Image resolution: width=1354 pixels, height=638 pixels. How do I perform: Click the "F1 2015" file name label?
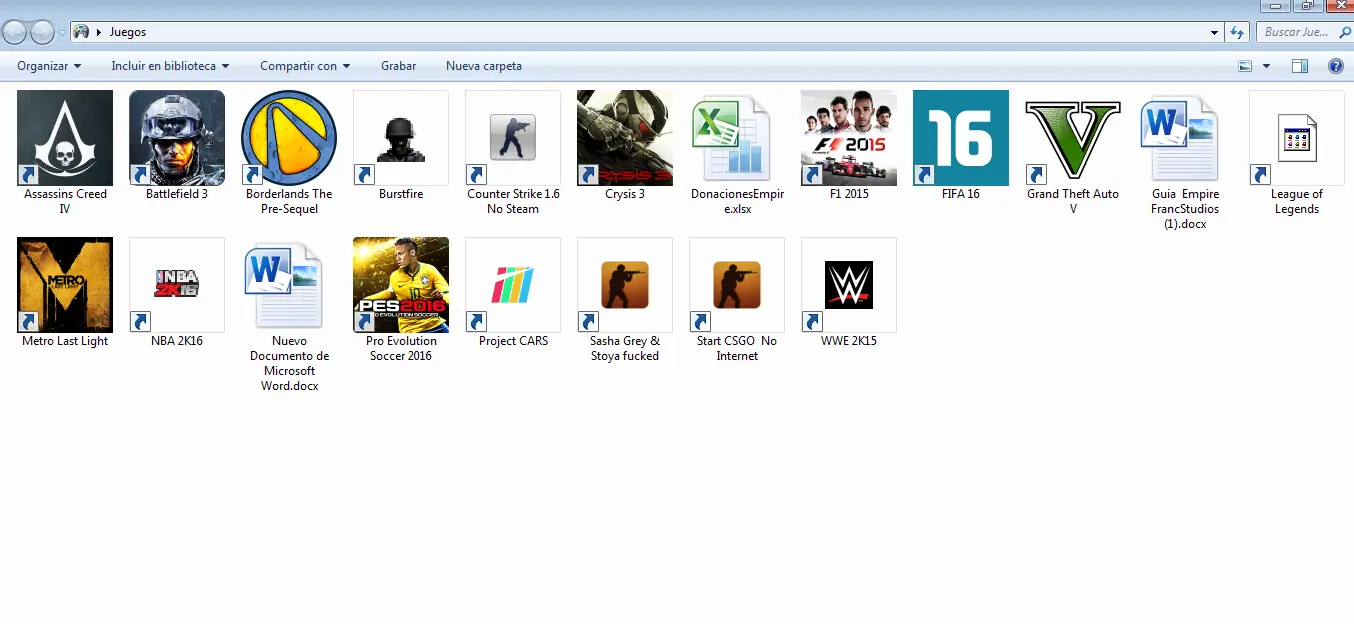pos(849,194)
